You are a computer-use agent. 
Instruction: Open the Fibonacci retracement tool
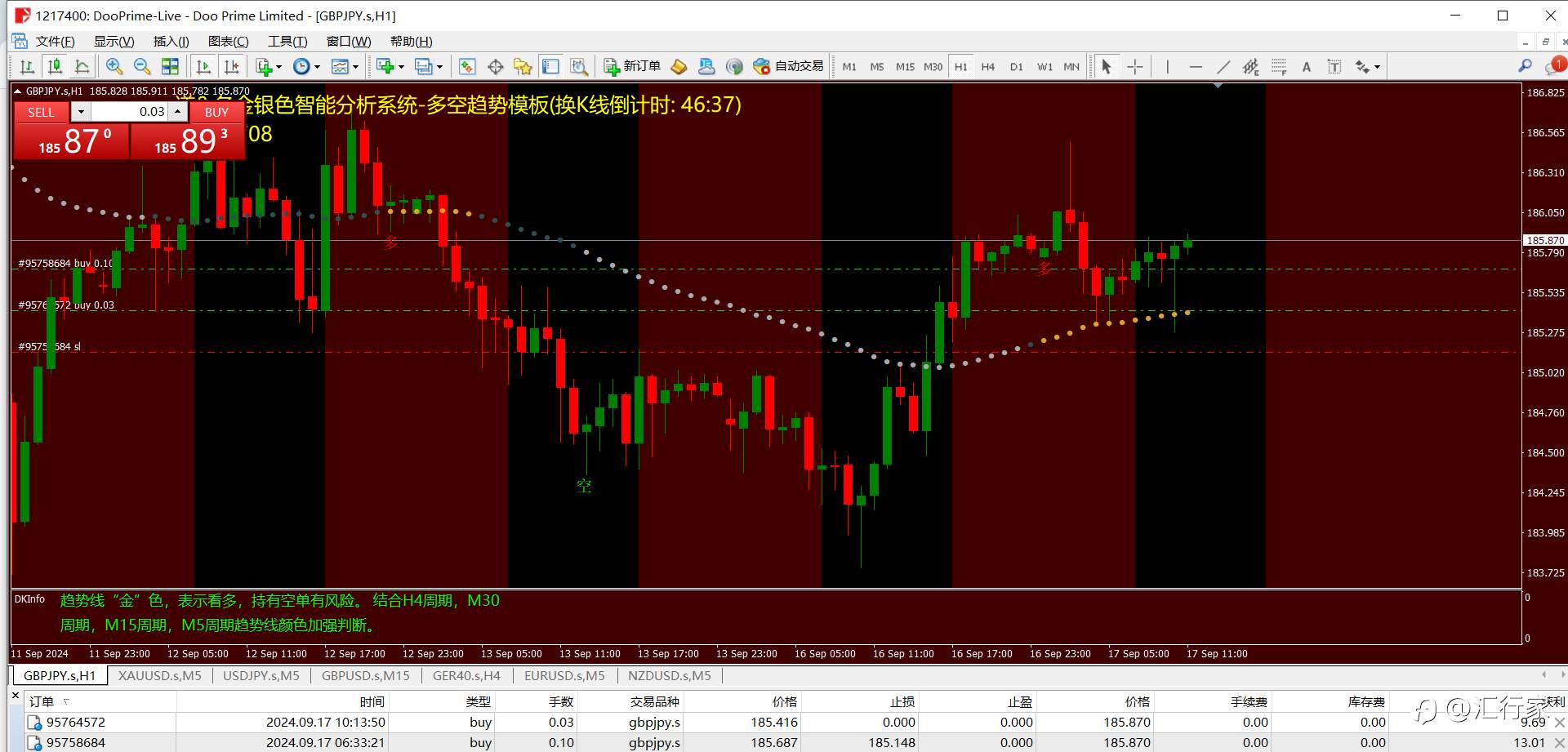tap(1279, 67)
